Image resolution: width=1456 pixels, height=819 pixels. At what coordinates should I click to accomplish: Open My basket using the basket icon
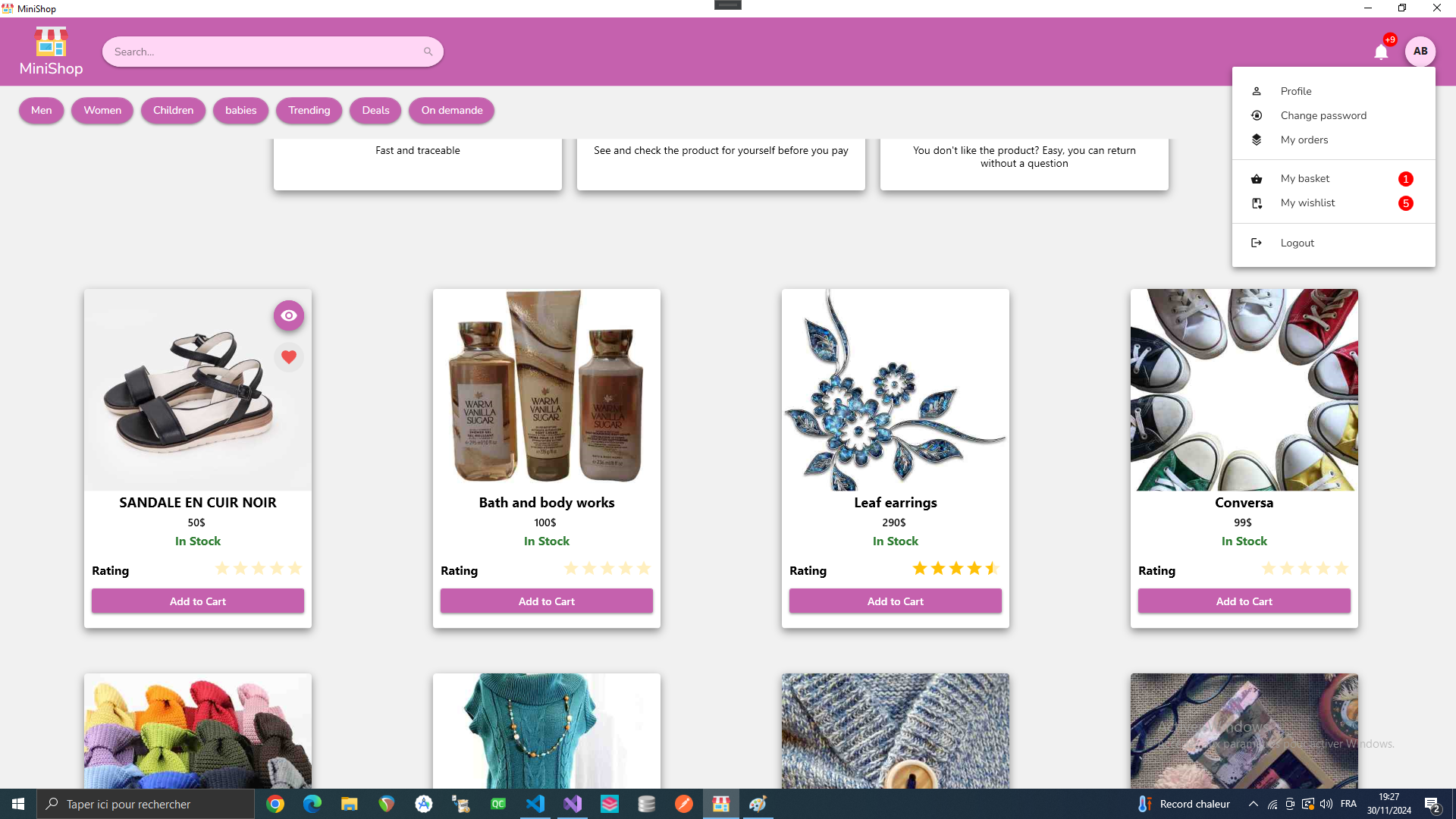[x=1257, y=178]
